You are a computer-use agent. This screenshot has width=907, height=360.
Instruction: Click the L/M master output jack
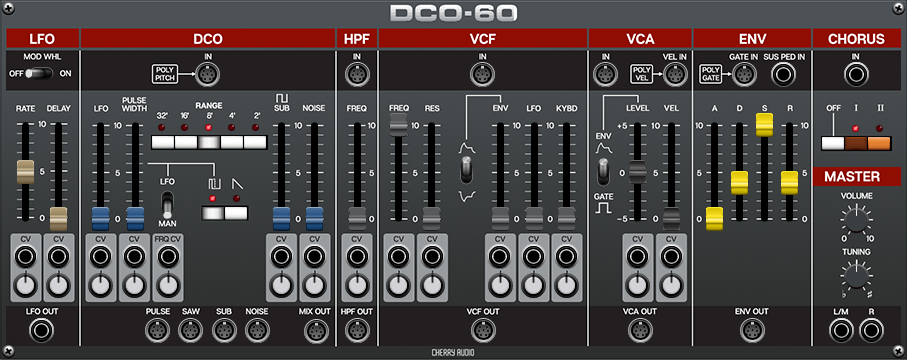(x=840, y=331)
